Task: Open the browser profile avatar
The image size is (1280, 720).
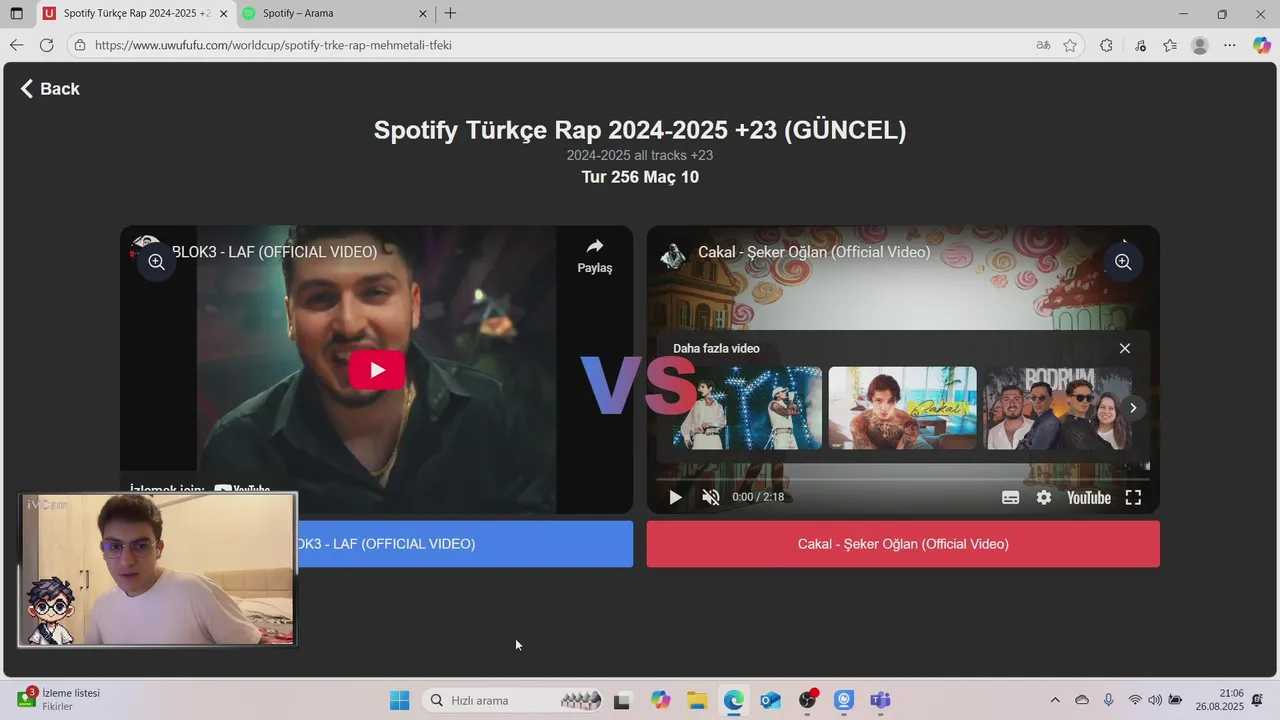Action: coord(1200,45)
